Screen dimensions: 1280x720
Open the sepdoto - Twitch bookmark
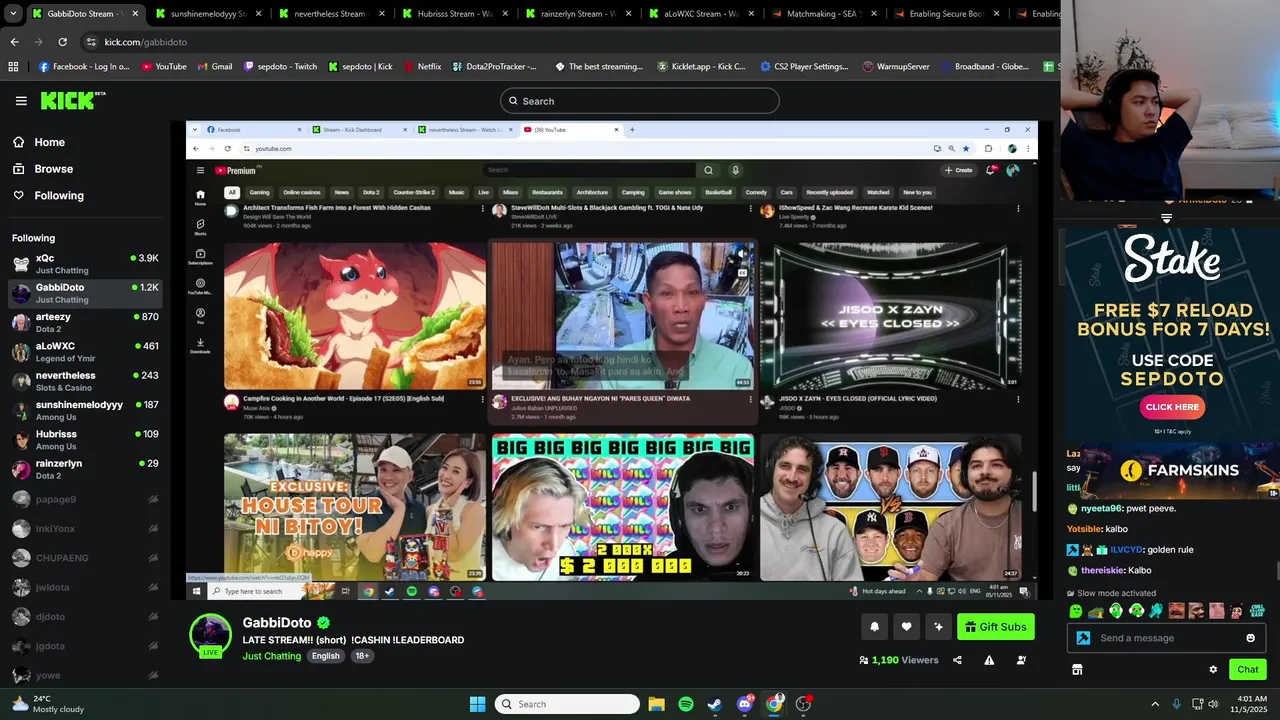tap(280, 67)
